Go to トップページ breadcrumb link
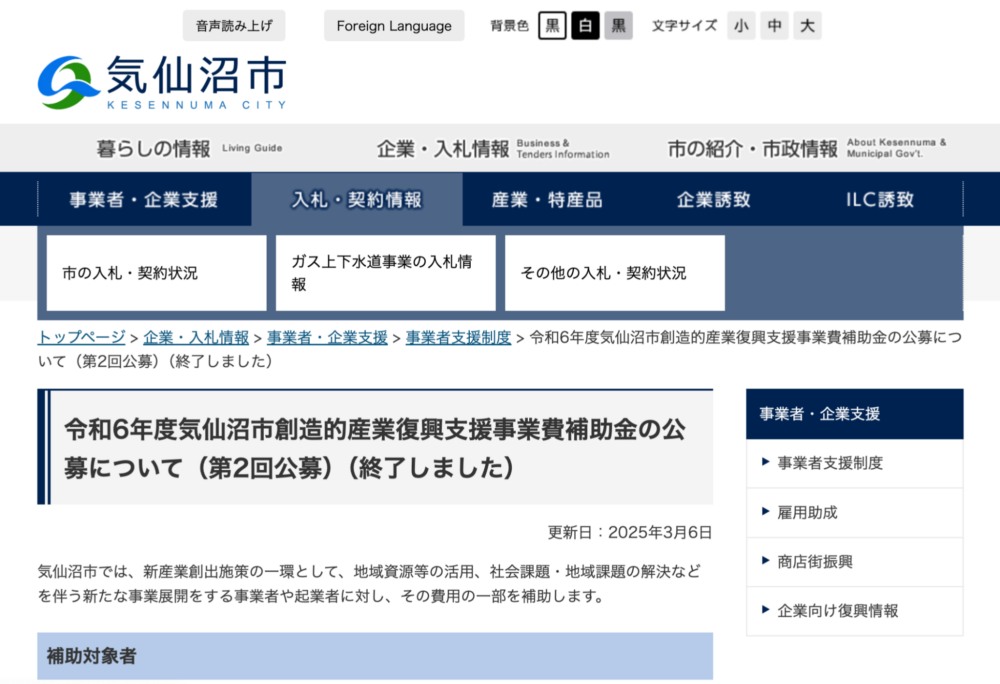Screen dimensions: 1000x684 pos(82,337)
